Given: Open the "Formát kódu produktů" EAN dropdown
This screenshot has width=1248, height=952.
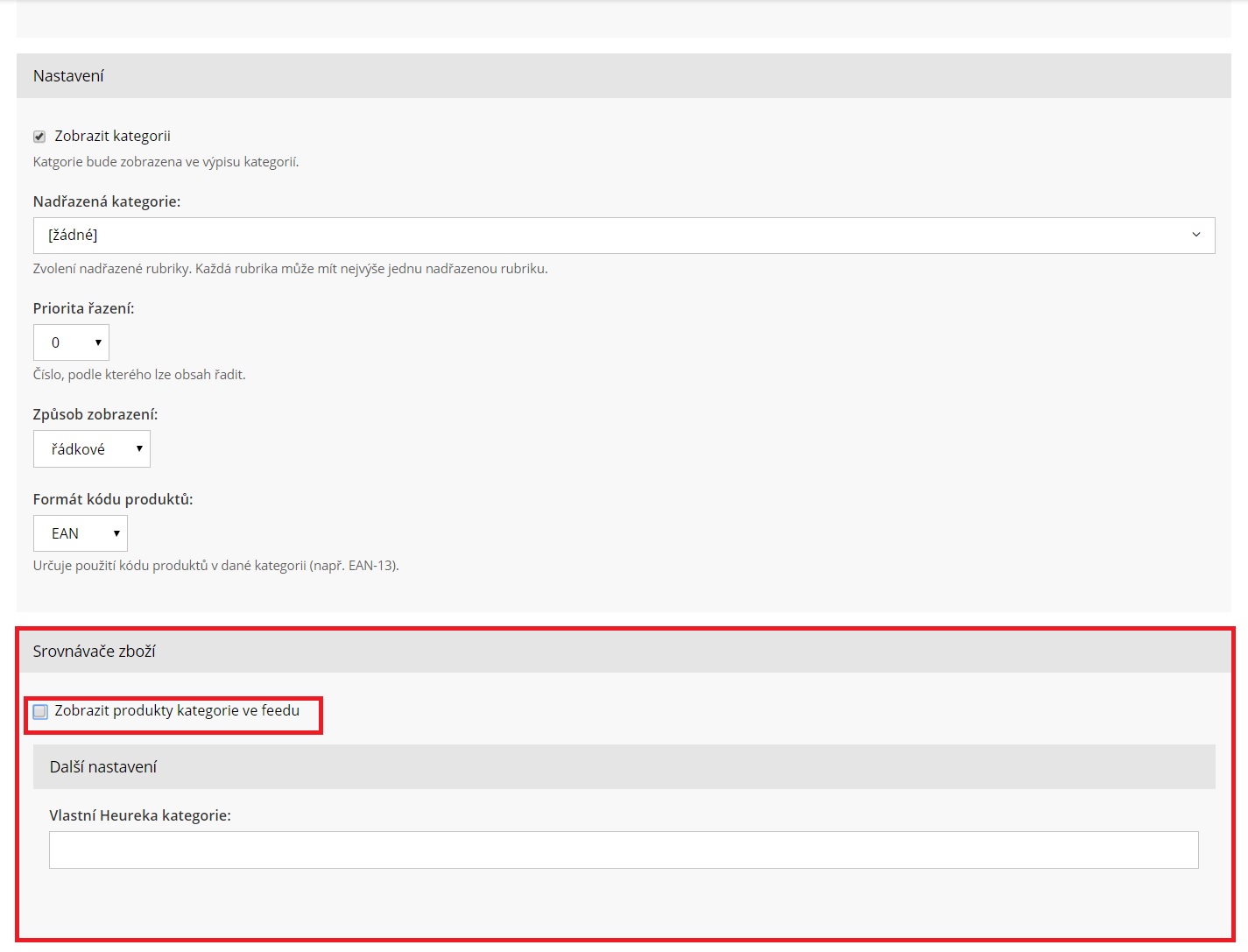Looking at the screenshot, I should (x=81, y=533).
